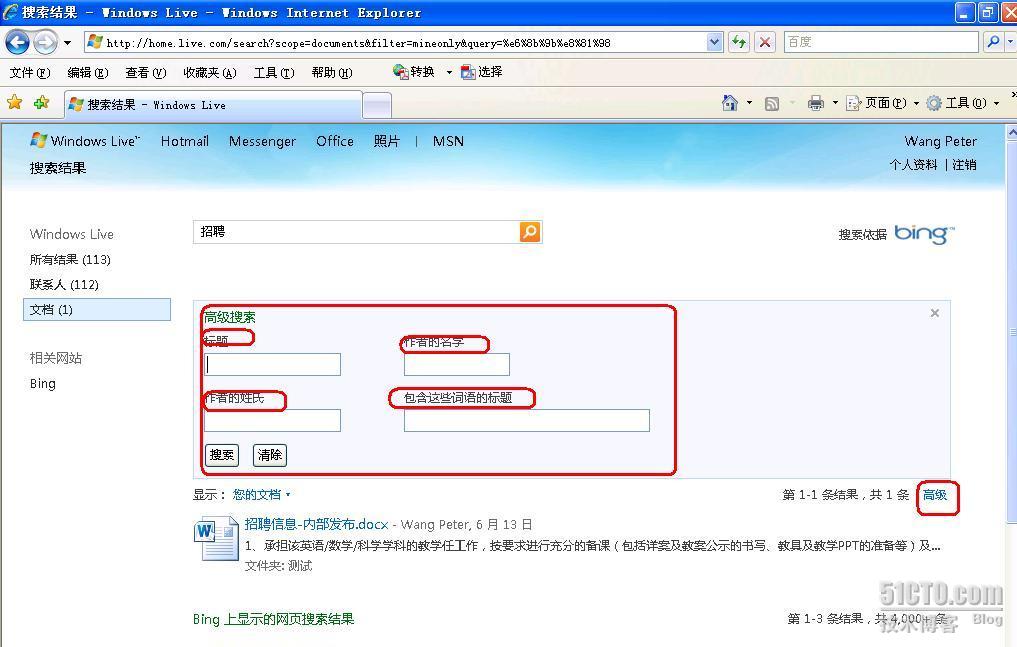Viewport: 1017px width, 647px height.
Task: Open the 工具(T) menu
Action: [274, 73]
